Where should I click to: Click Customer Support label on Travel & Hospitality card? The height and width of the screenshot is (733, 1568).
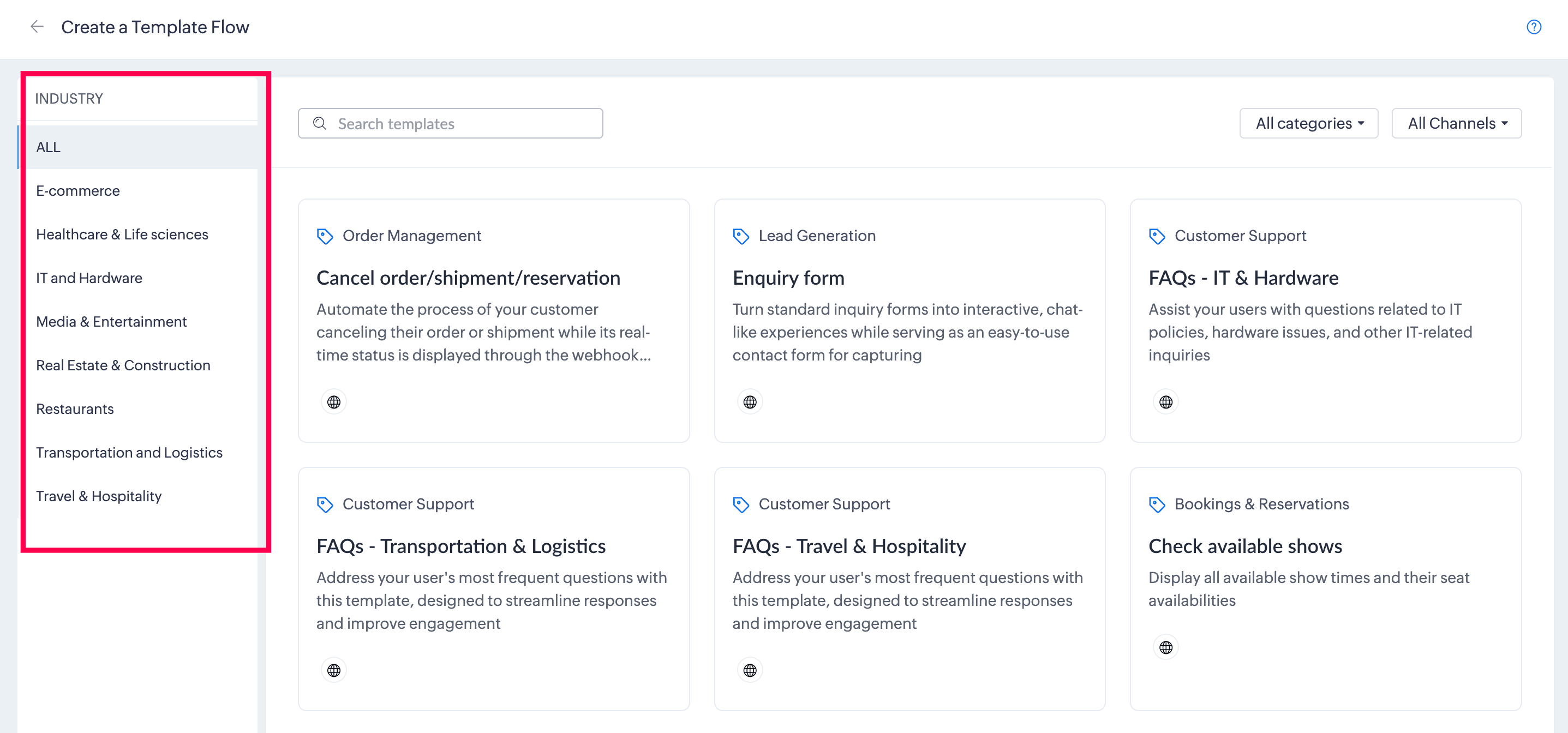824,504
